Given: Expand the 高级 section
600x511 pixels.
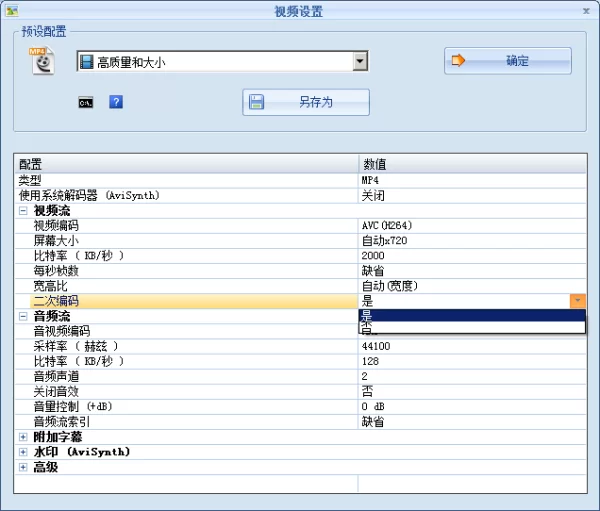Looking at the screenshot, I should [23, 467].
